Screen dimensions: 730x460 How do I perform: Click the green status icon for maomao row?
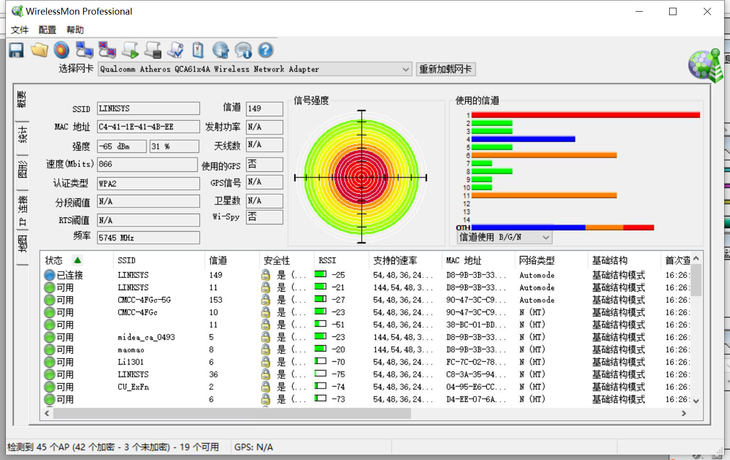click(49, 350)
